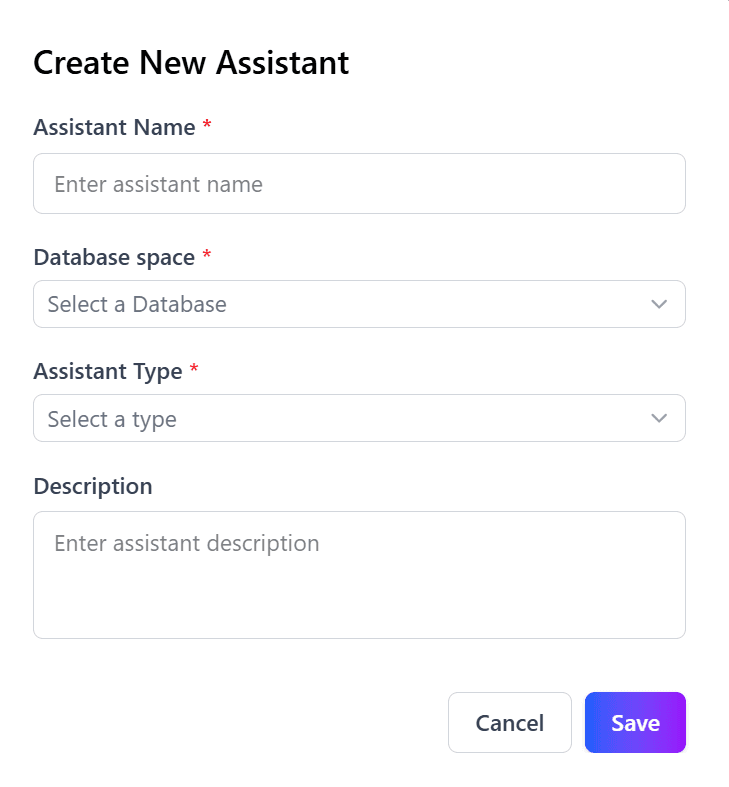The image size is (729, 787).
Task: Save the new assistant
Action: point(635,722)
